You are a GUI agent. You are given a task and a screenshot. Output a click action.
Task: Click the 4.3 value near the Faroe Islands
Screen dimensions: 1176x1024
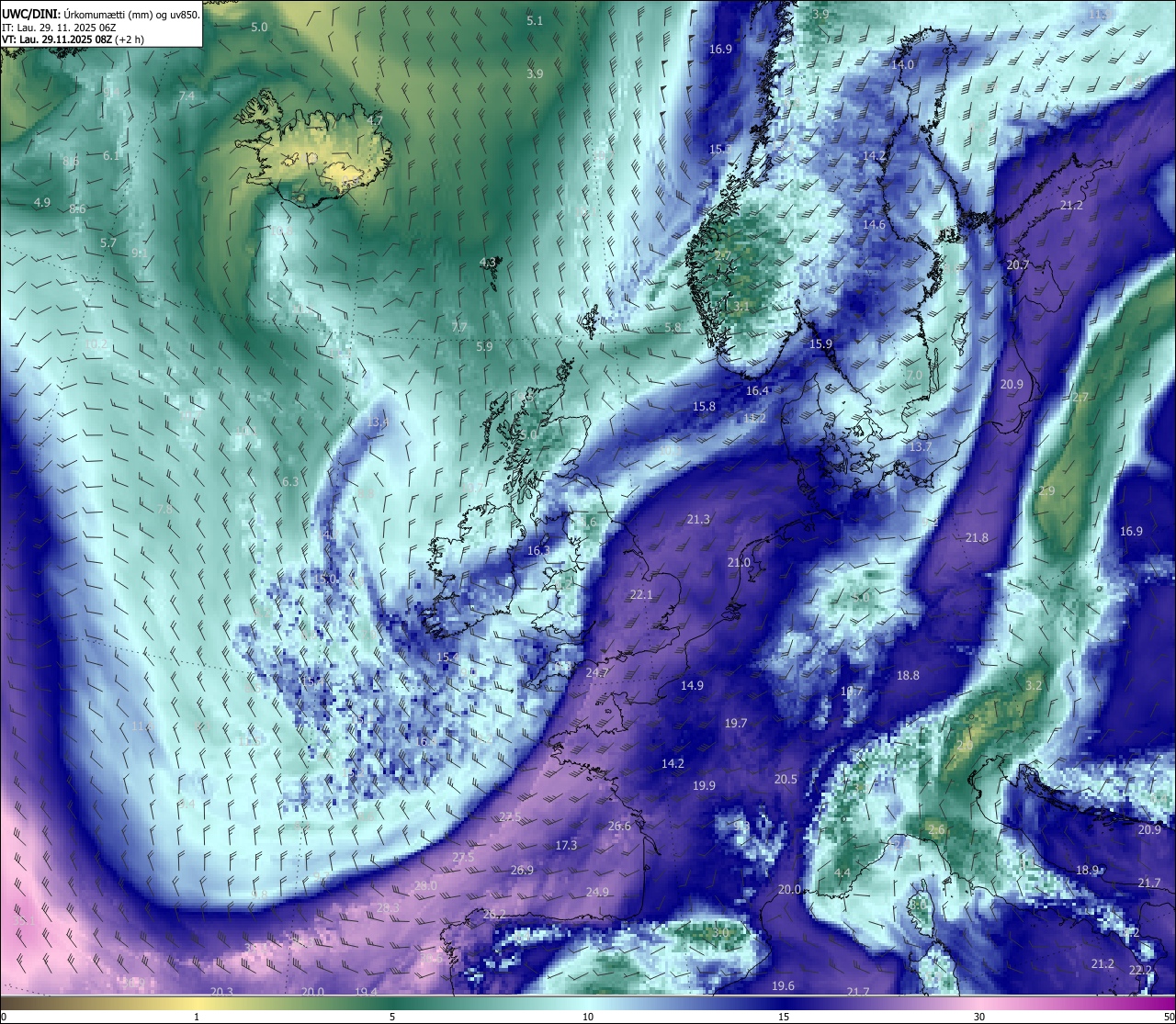click(x=488, y=263)
